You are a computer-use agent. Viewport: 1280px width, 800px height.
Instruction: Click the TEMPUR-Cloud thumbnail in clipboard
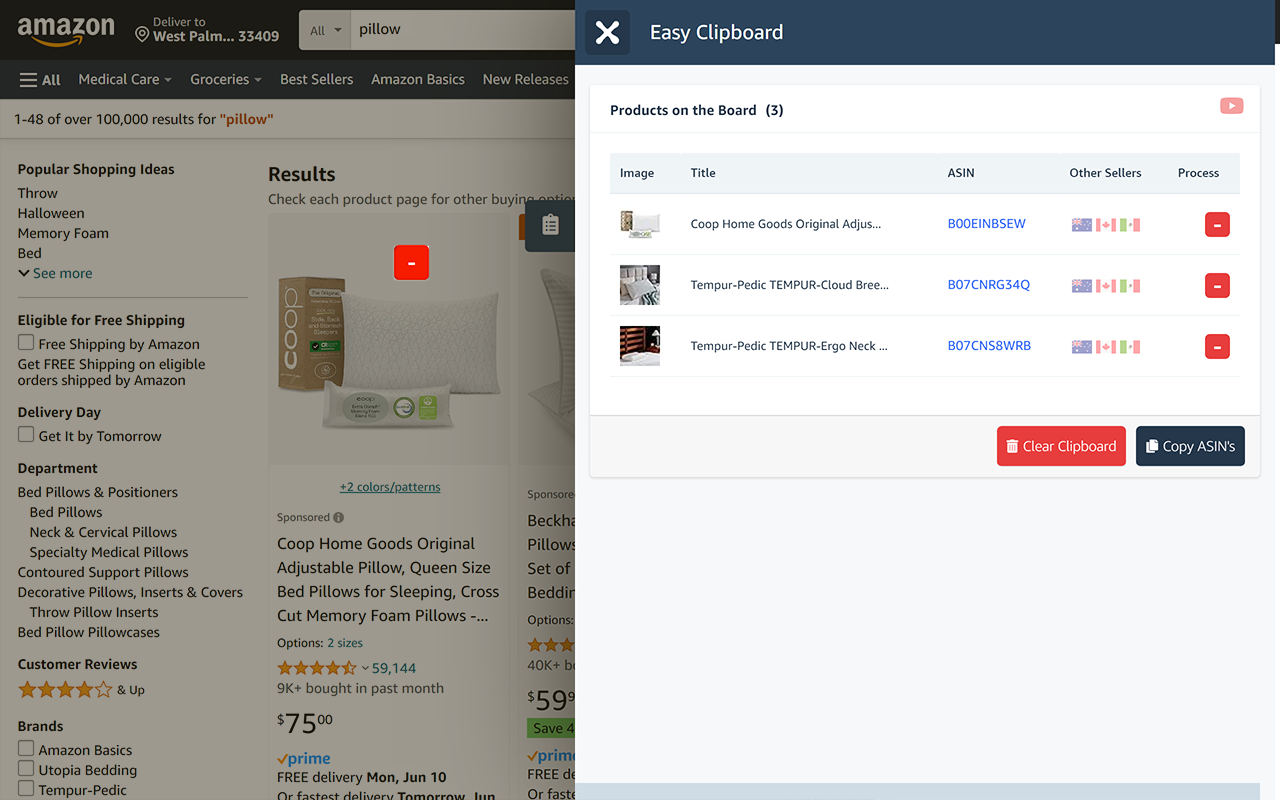pyautogui.click(x=640, y=285)
